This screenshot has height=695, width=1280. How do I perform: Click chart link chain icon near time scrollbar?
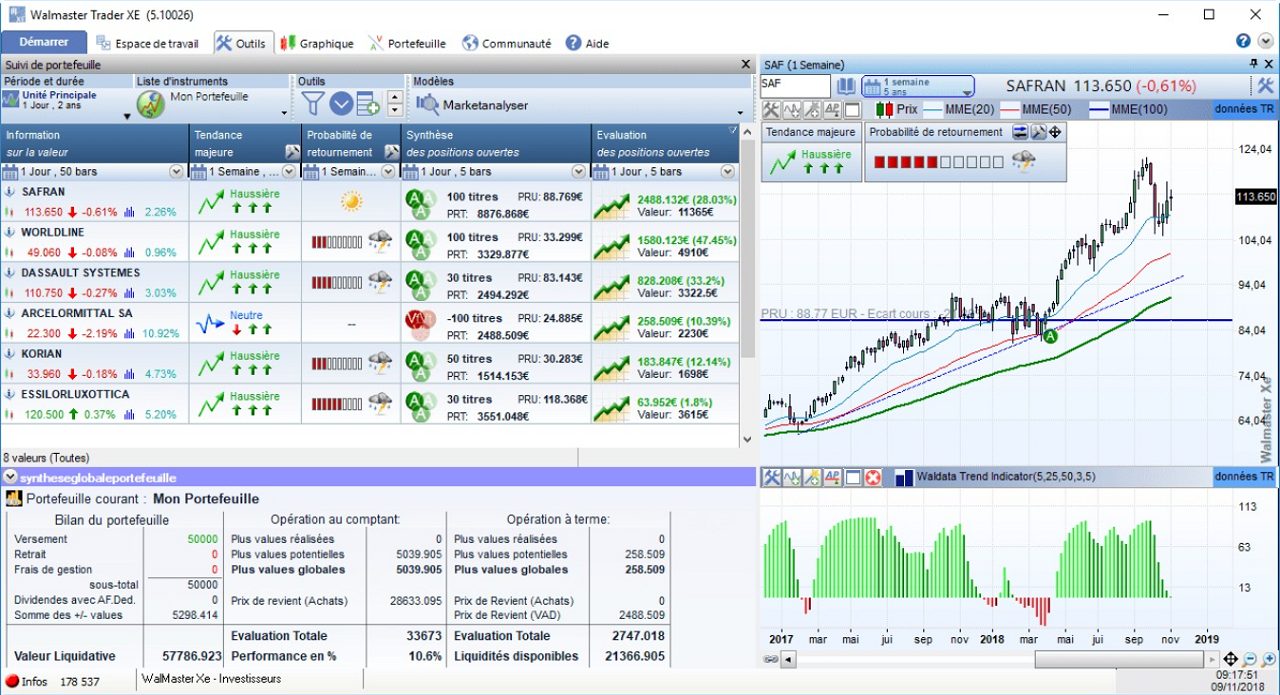pyautogui.click(x=770, y=659)
